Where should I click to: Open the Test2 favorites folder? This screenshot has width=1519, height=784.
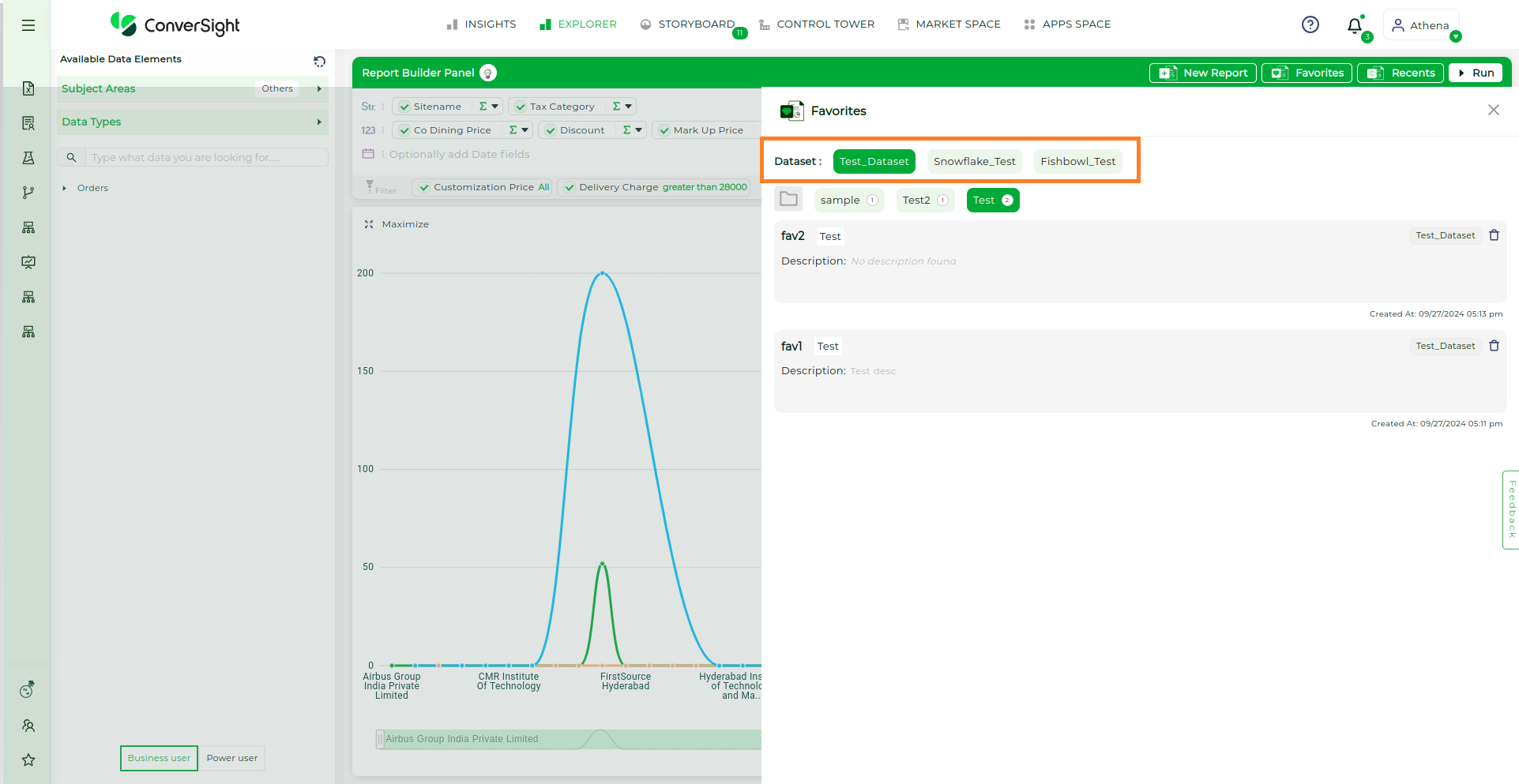click(x=925, y=200)
